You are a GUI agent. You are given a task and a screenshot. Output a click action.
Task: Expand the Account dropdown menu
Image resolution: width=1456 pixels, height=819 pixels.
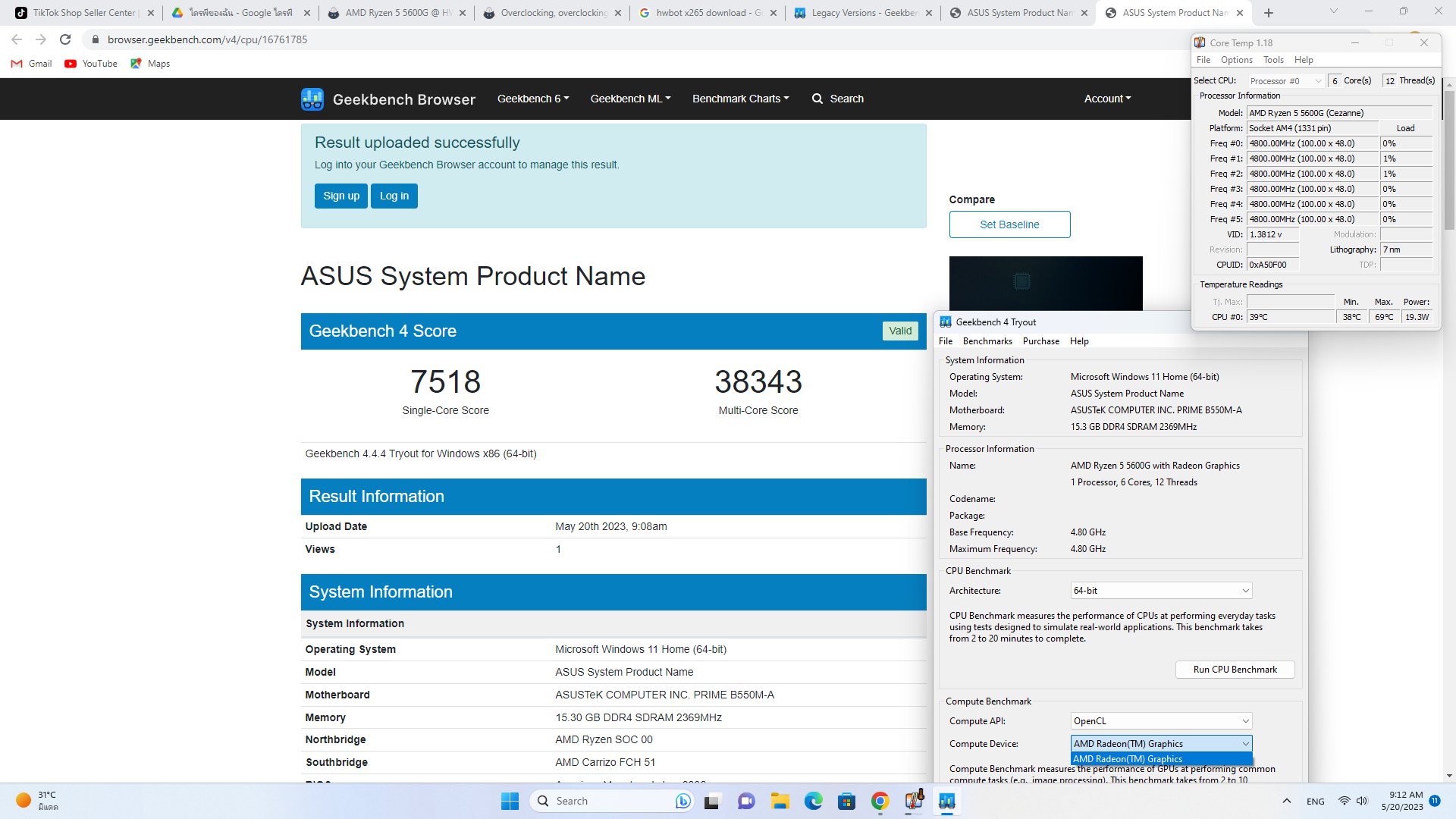click(1107, 99)
